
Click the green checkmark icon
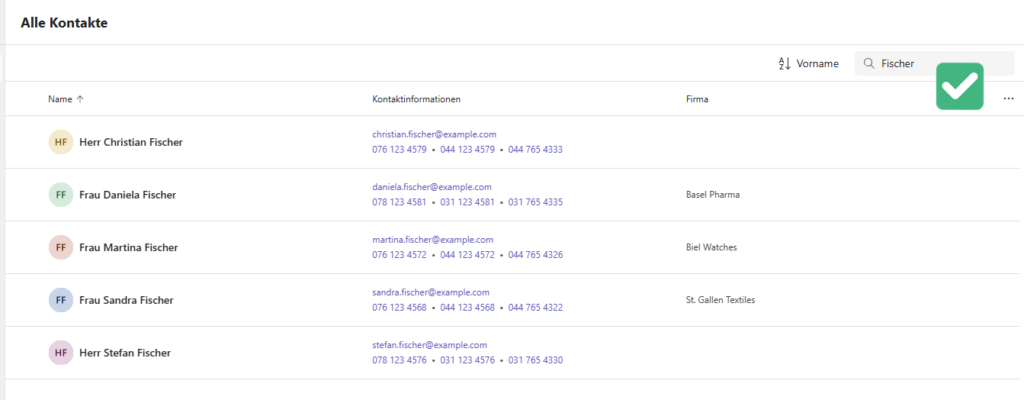pyautogui.click(x=959, y=86)
